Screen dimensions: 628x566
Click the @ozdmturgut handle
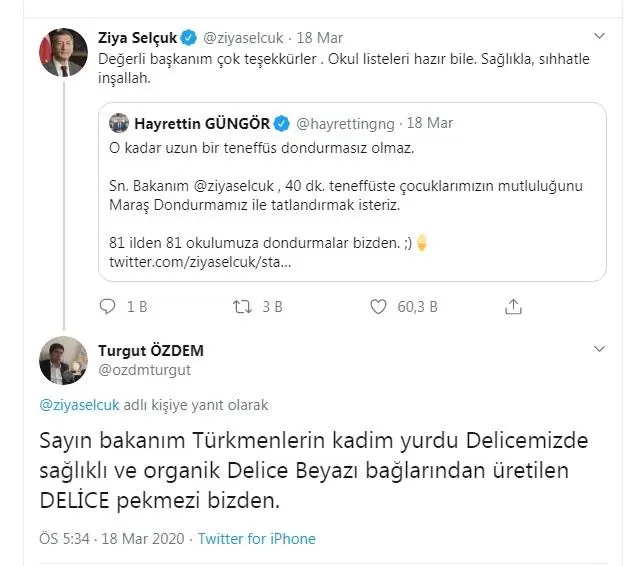144,369
